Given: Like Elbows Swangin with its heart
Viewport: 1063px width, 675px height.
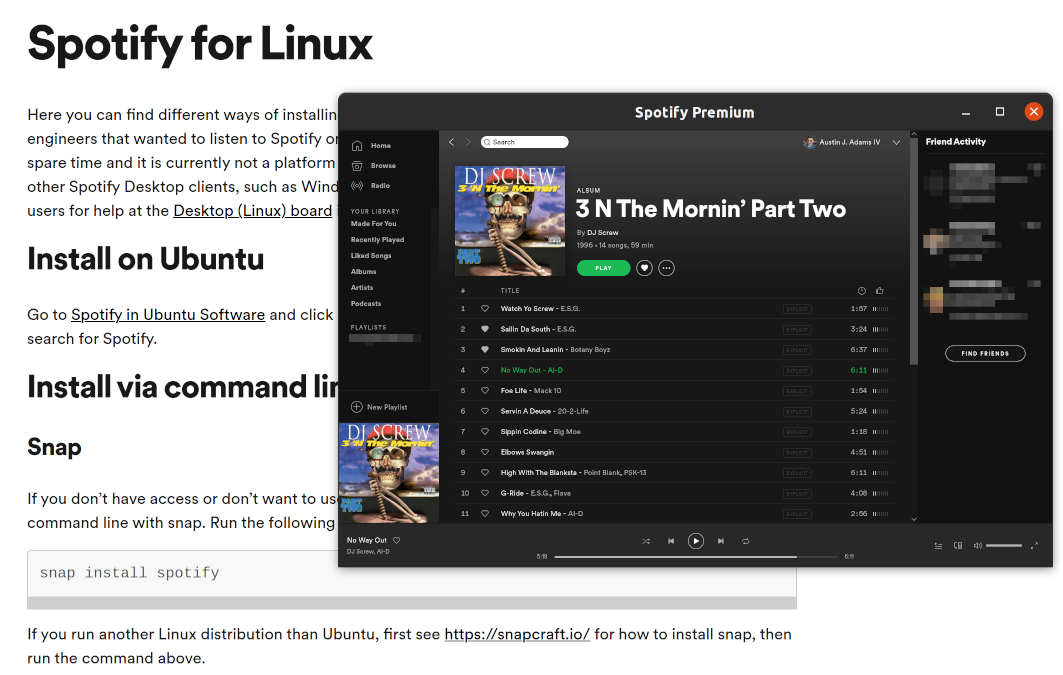Looking at the screenshot, I should [485, 452].
